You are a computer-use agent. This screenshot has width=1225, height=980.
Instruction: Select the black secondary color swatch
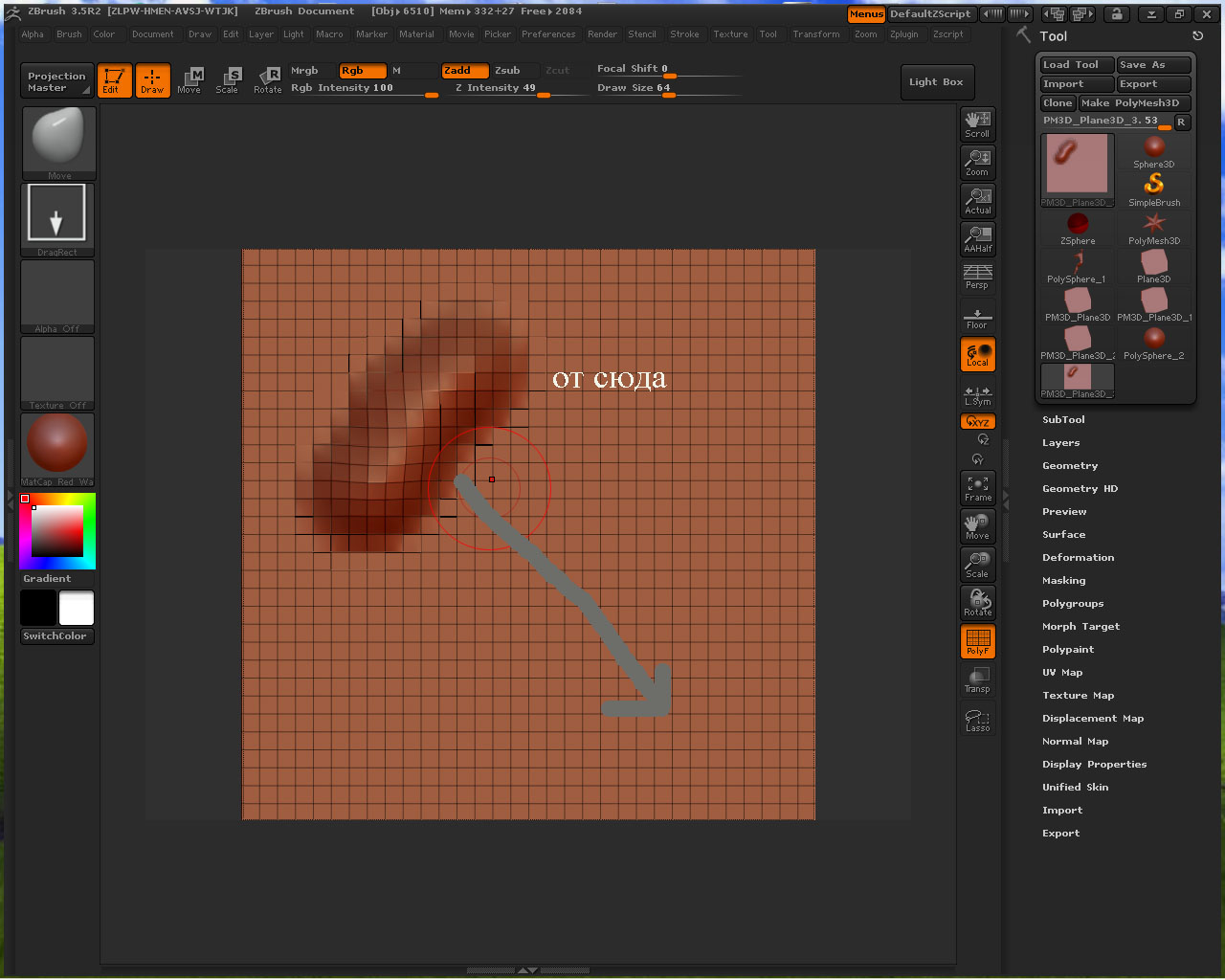pos(38,608)
